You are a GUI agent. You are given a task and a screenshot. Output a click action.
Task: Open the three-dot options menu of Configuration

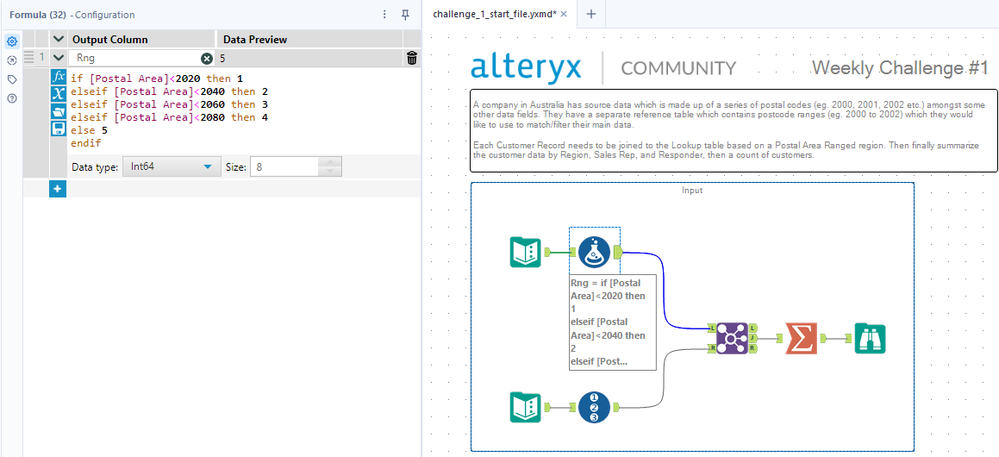tap(384, 15)
